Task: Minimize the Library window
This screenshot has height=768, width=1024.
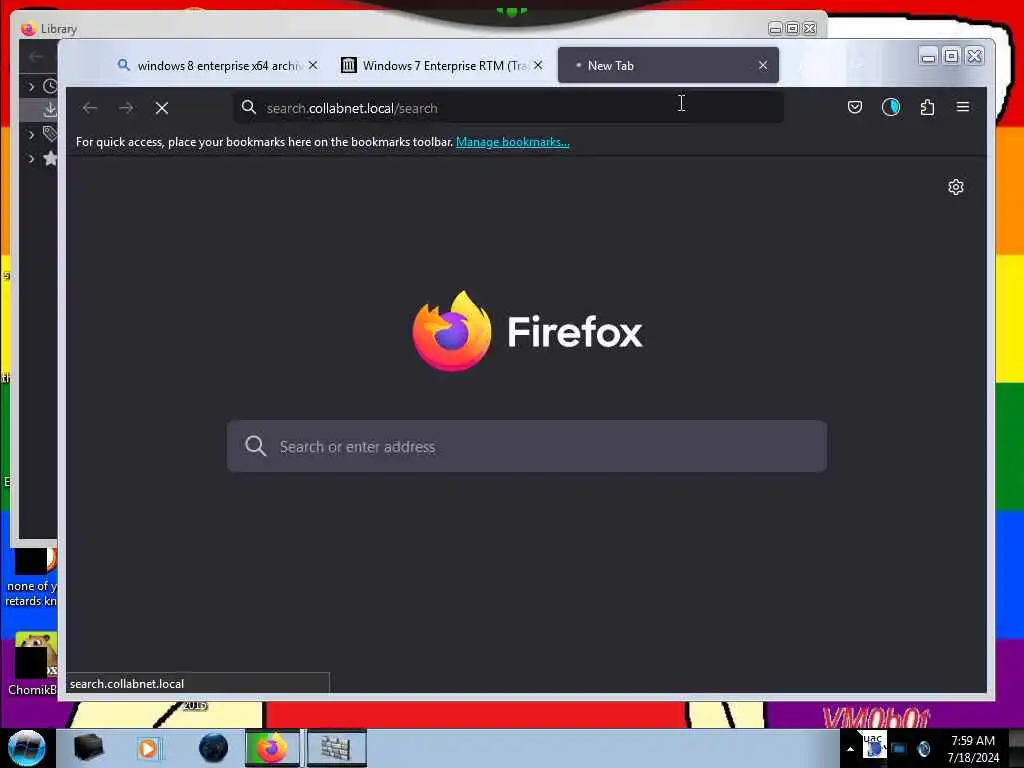Action: [775, 29]
